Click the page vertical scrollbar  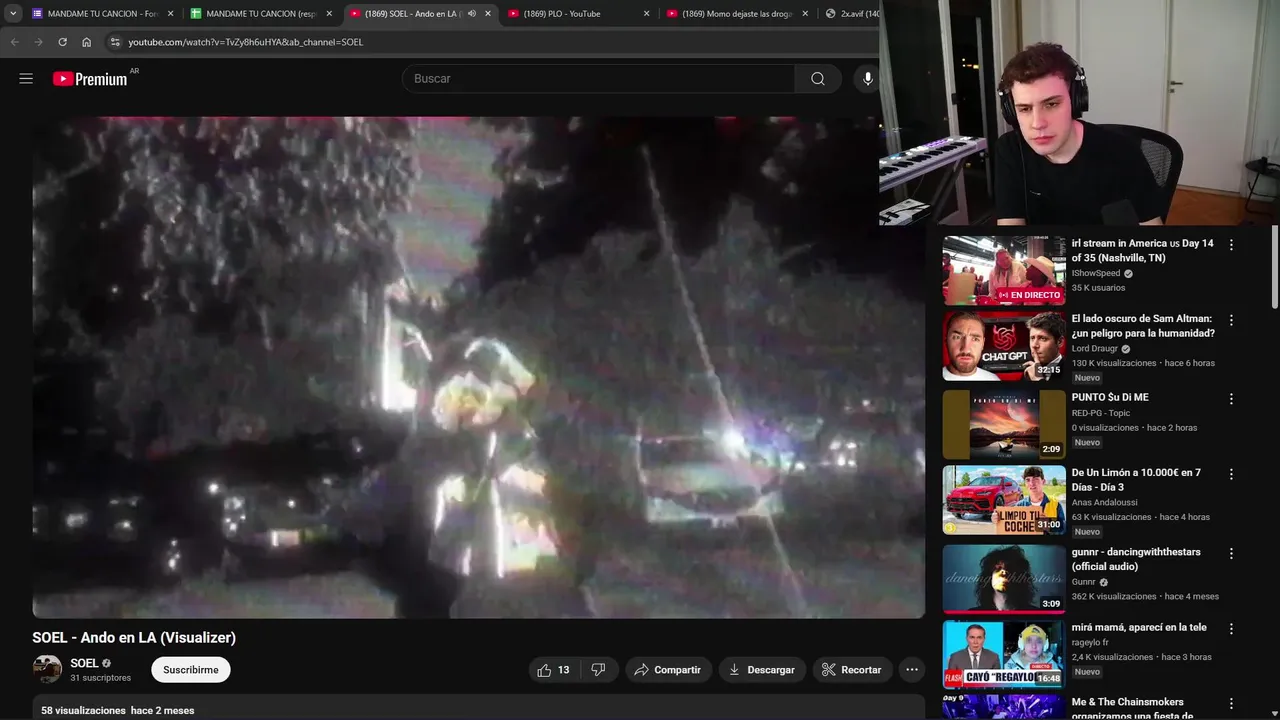point(1275,268)
